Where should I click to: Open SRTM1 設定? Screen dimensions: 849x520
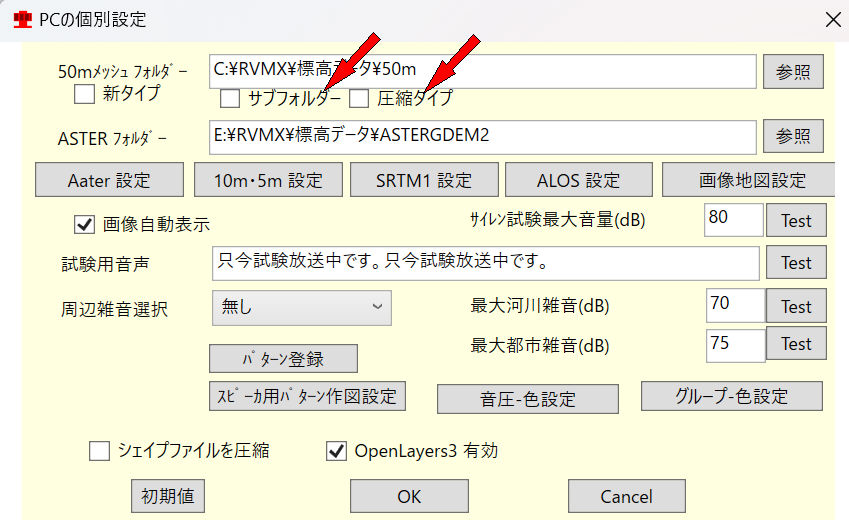pyautogui.click(x=423, y=181)
